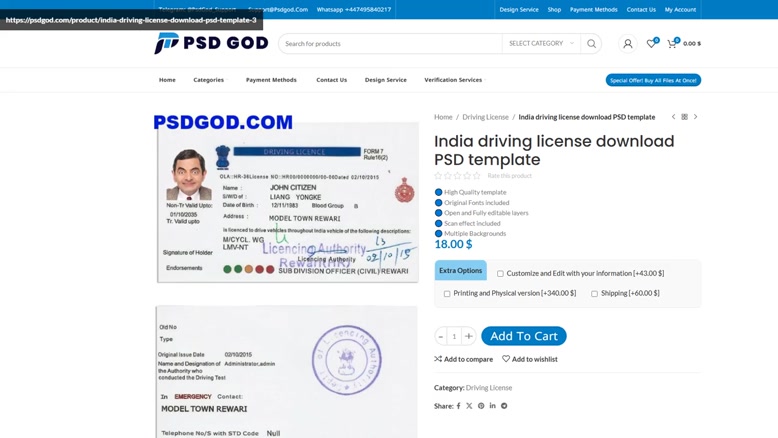Check Printing and Physical version option
This screenshot has height=438, width=778.
[447, 294]
